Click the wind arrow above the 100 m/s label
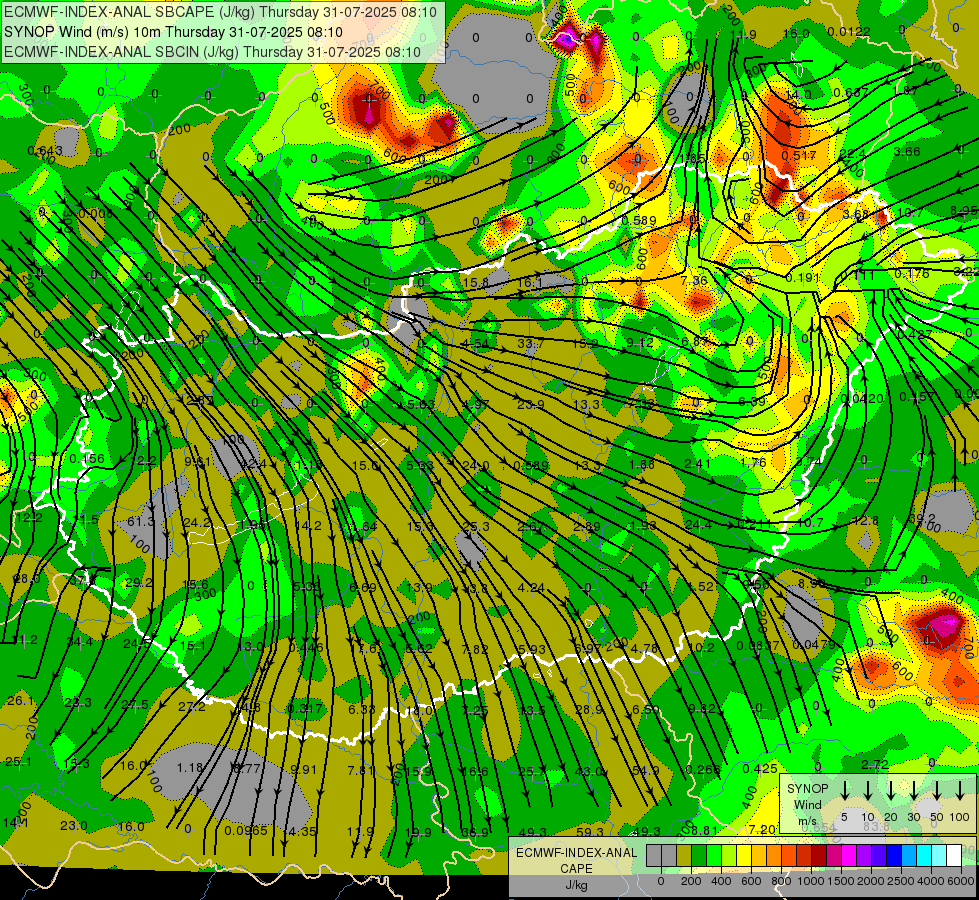Viewport: 979px width, 900px height. (960, 790)
